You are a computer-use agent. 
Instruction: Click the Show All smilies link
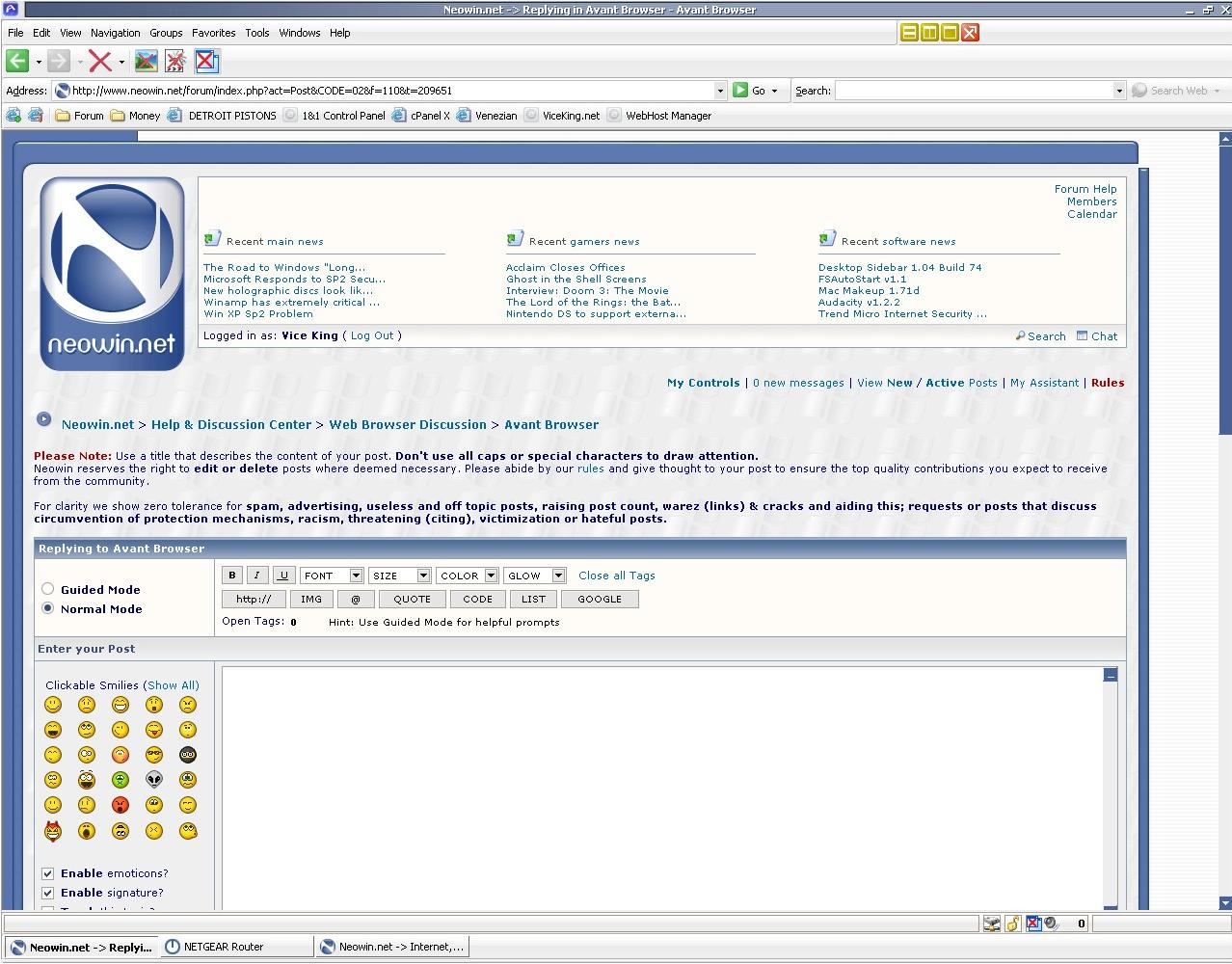pos(173,685)
